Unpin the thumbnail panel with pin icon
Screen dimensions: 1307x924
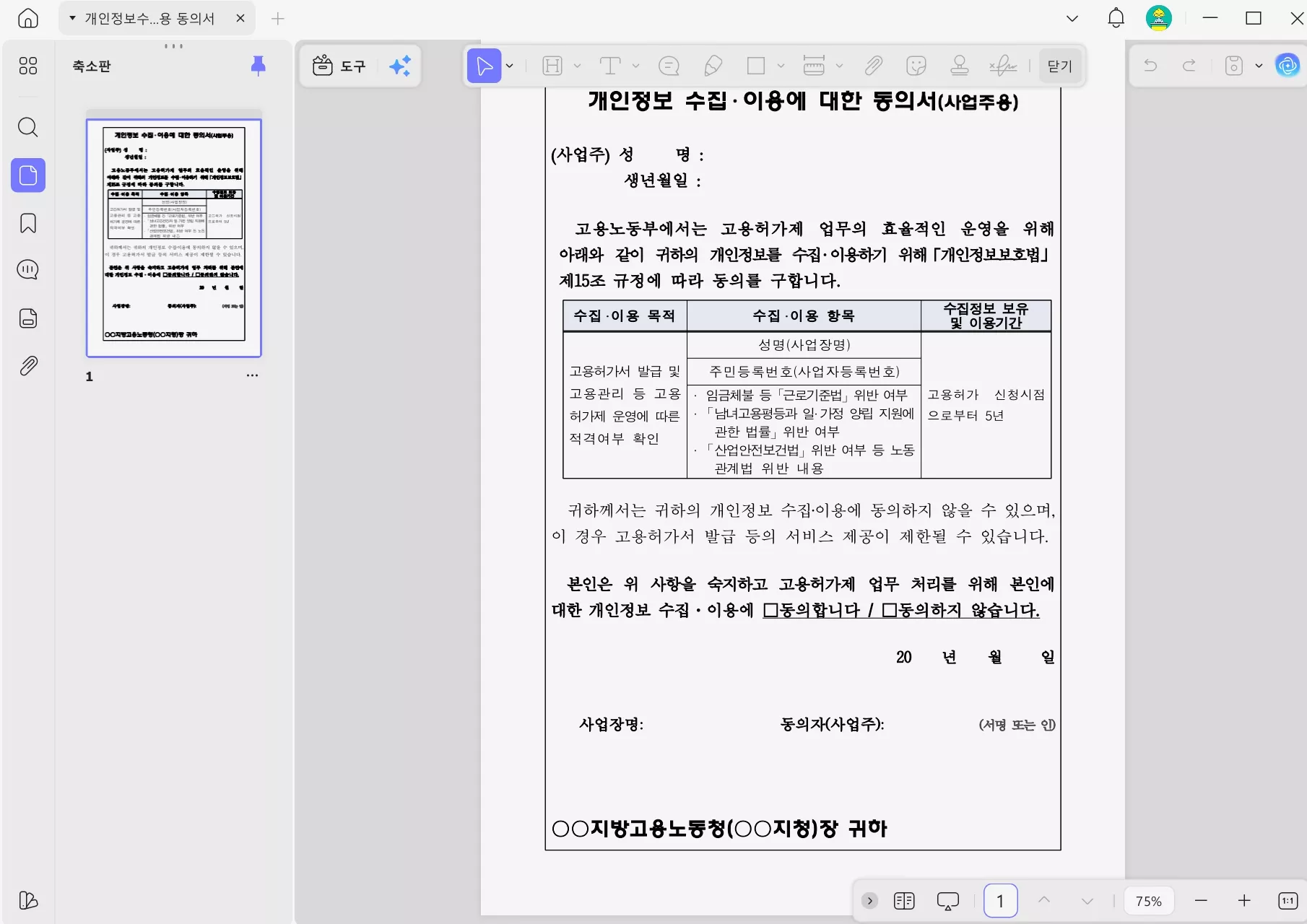(258, 66)
